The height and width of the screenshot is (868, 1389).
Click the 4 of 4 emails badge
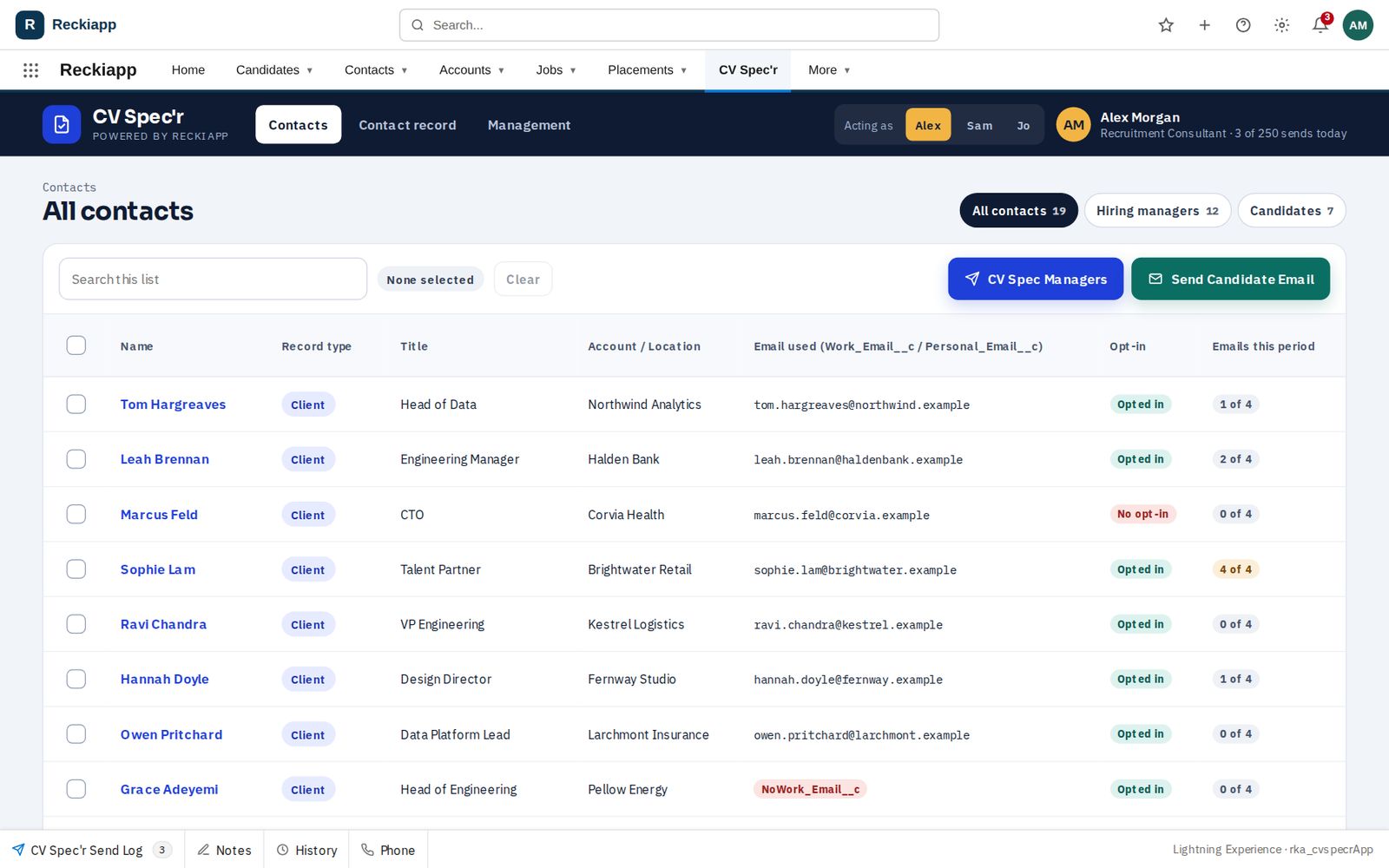(1235, 569)
